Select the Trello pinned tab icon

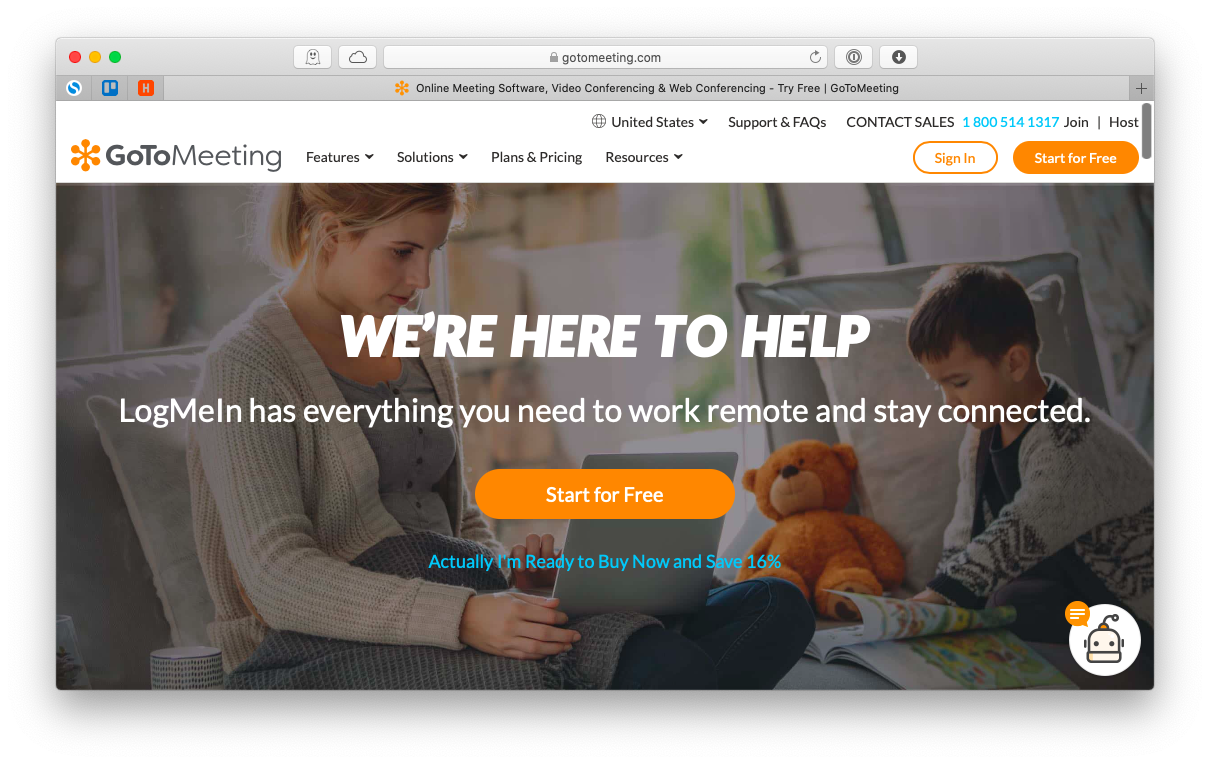pyautogui.click(x=110, y=88)
